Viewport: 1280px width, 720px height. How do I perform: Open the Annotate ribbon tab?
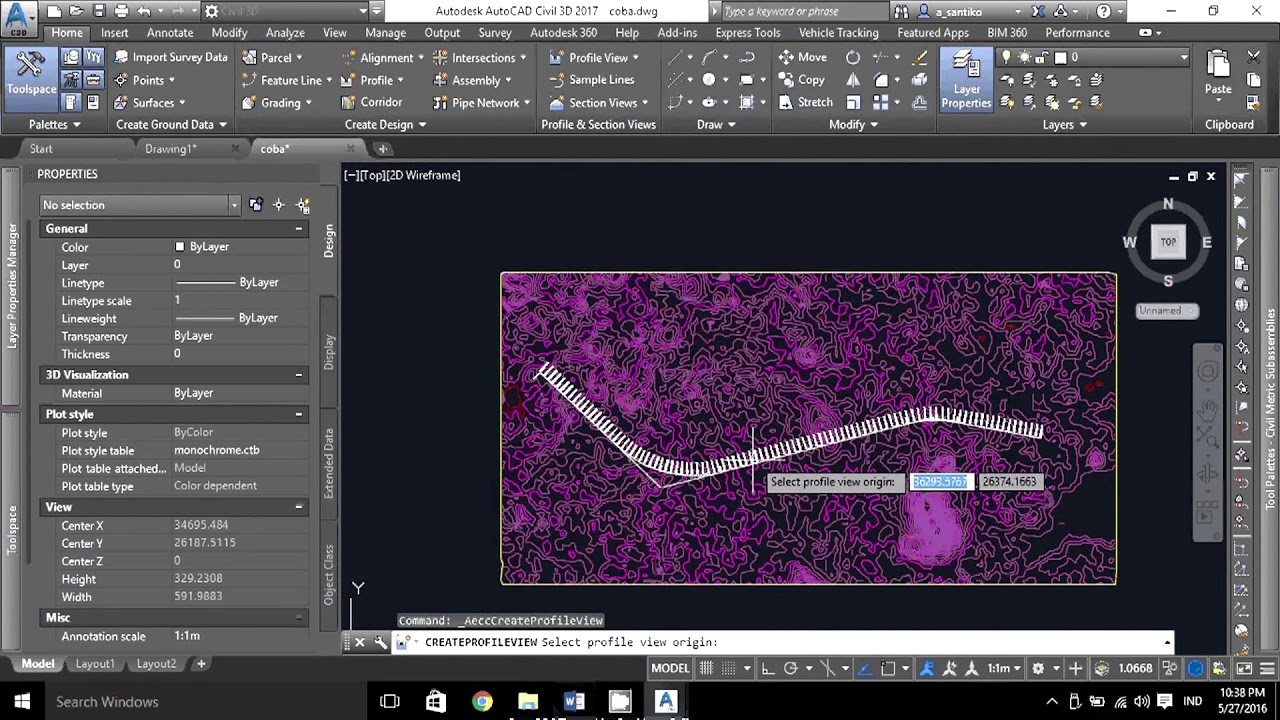tap(170, 32)
